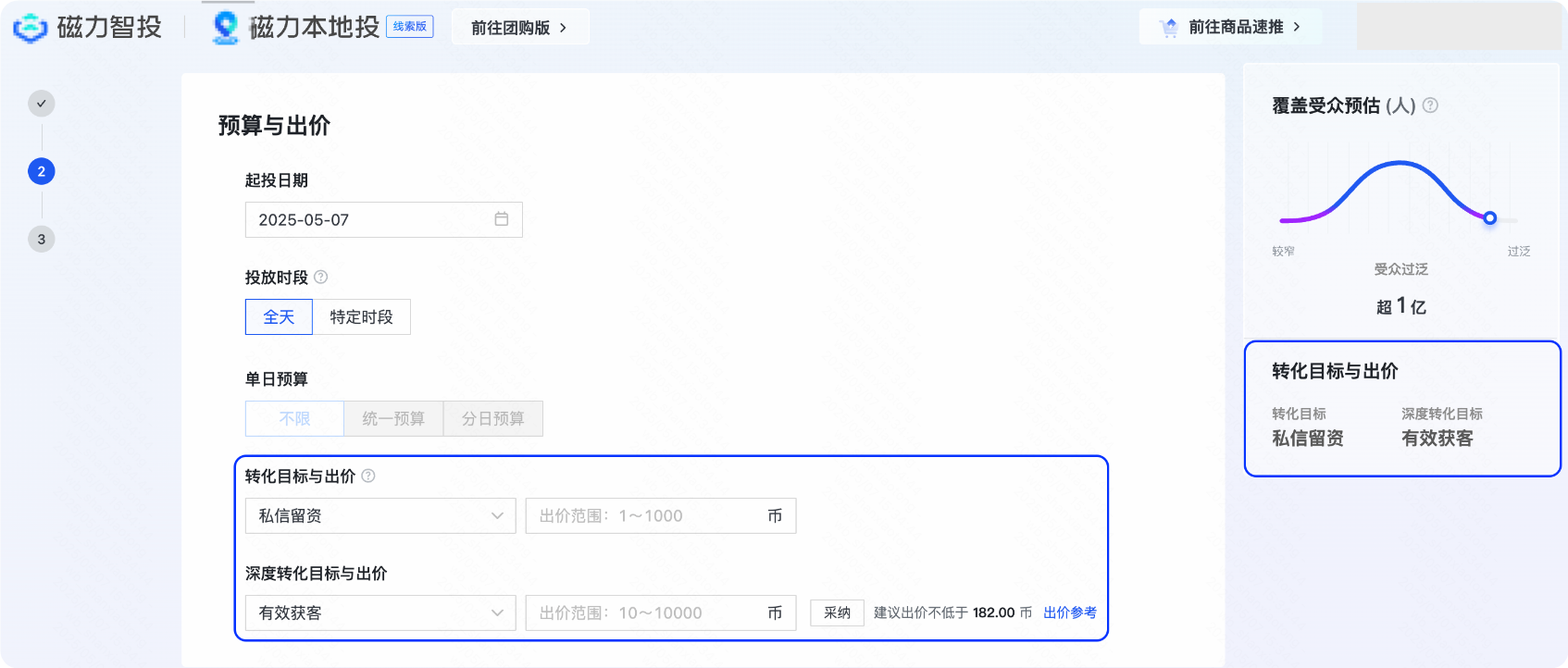Viewport: 1568px width, 668px height.
Task: Show help for 覆盖受众预估 (人)
Action: pyautogui.click(x=1430, y=105)
